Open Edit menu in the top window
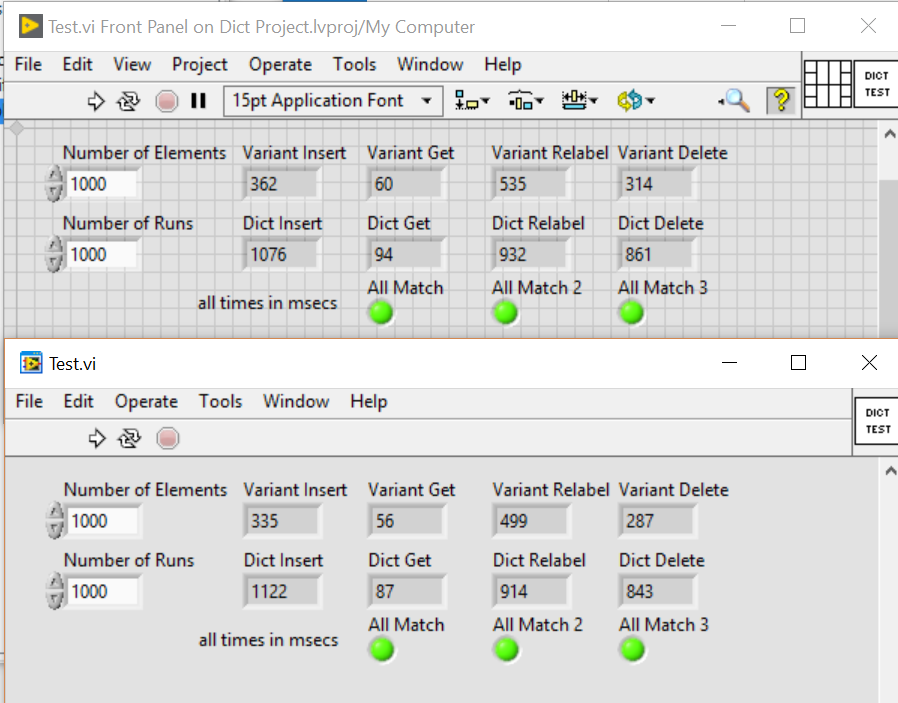This screenshot has height=703, width=898. [x=77, y=64]
